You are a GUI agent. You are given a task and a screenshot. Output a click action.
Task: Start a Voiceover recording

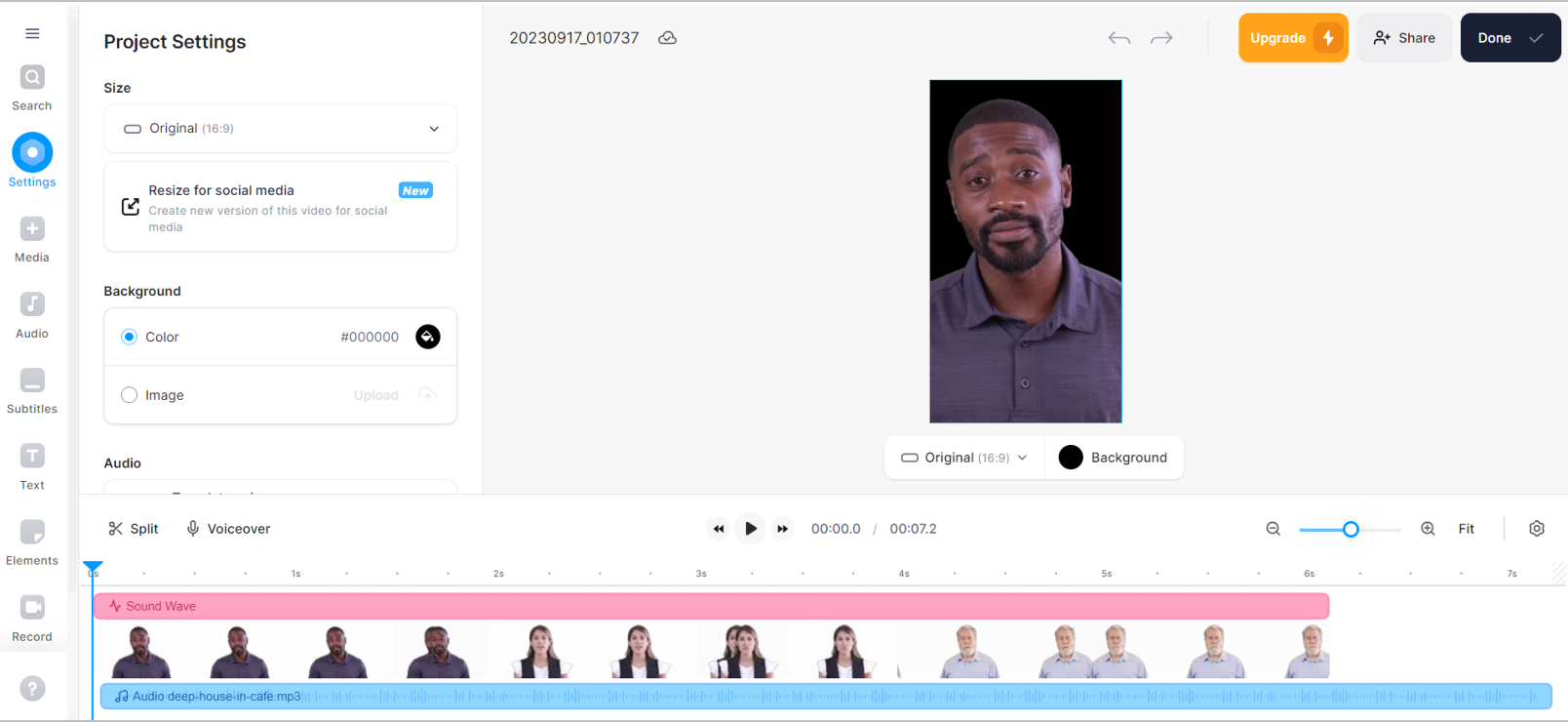coord(228,529)
